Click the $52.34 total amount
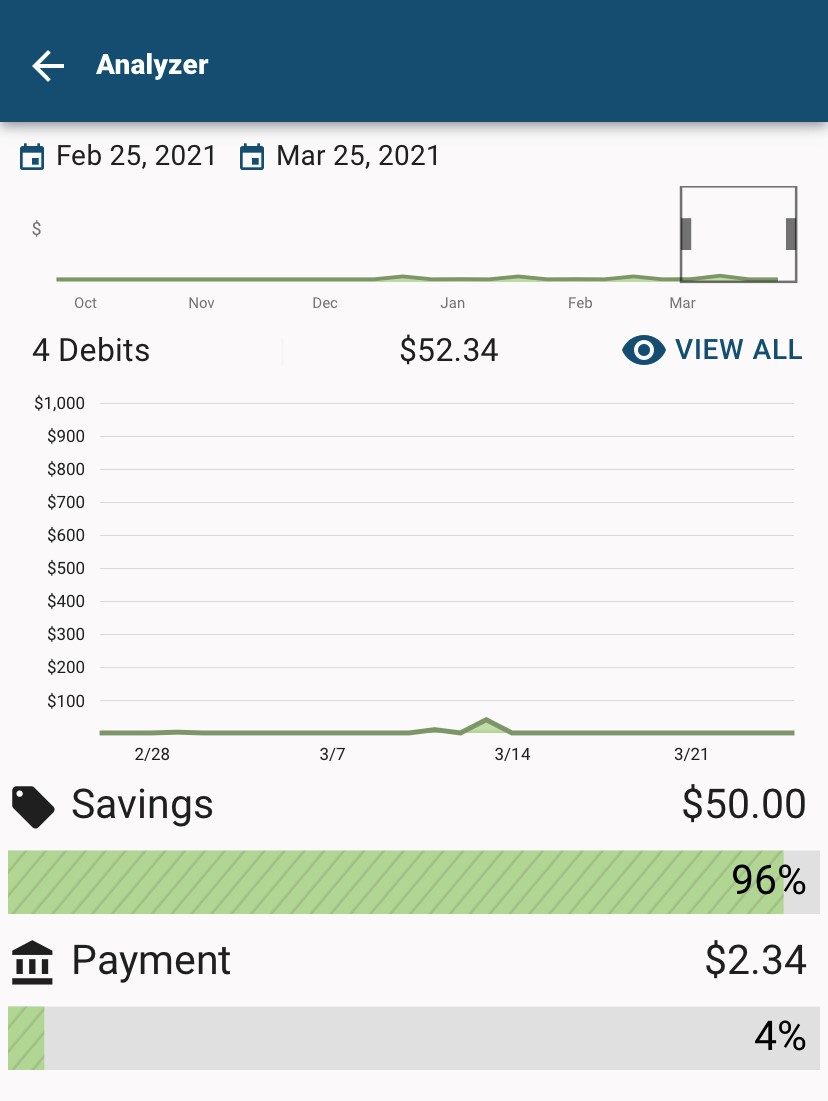This screenshot has height=1101, width=828. (449, 350)
